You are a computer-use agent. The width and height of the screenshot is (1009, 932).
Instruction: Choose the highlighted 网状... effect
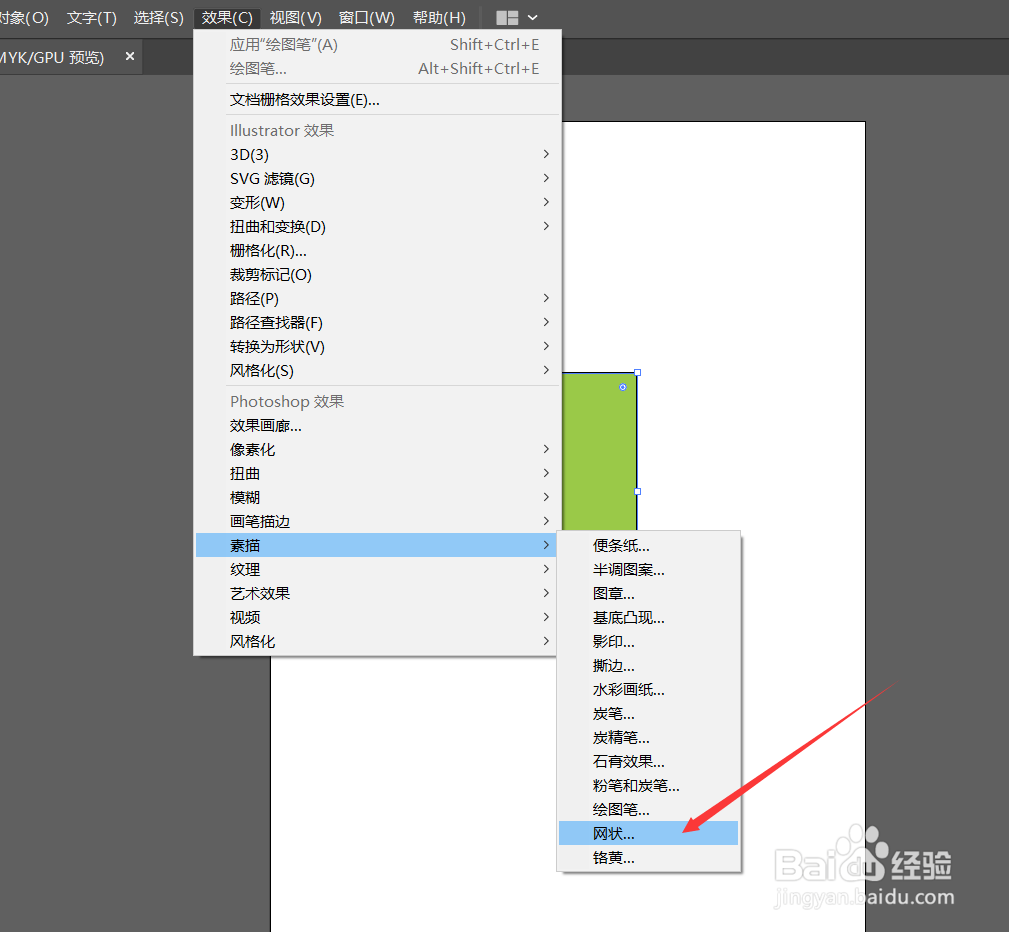click(649, 834)
